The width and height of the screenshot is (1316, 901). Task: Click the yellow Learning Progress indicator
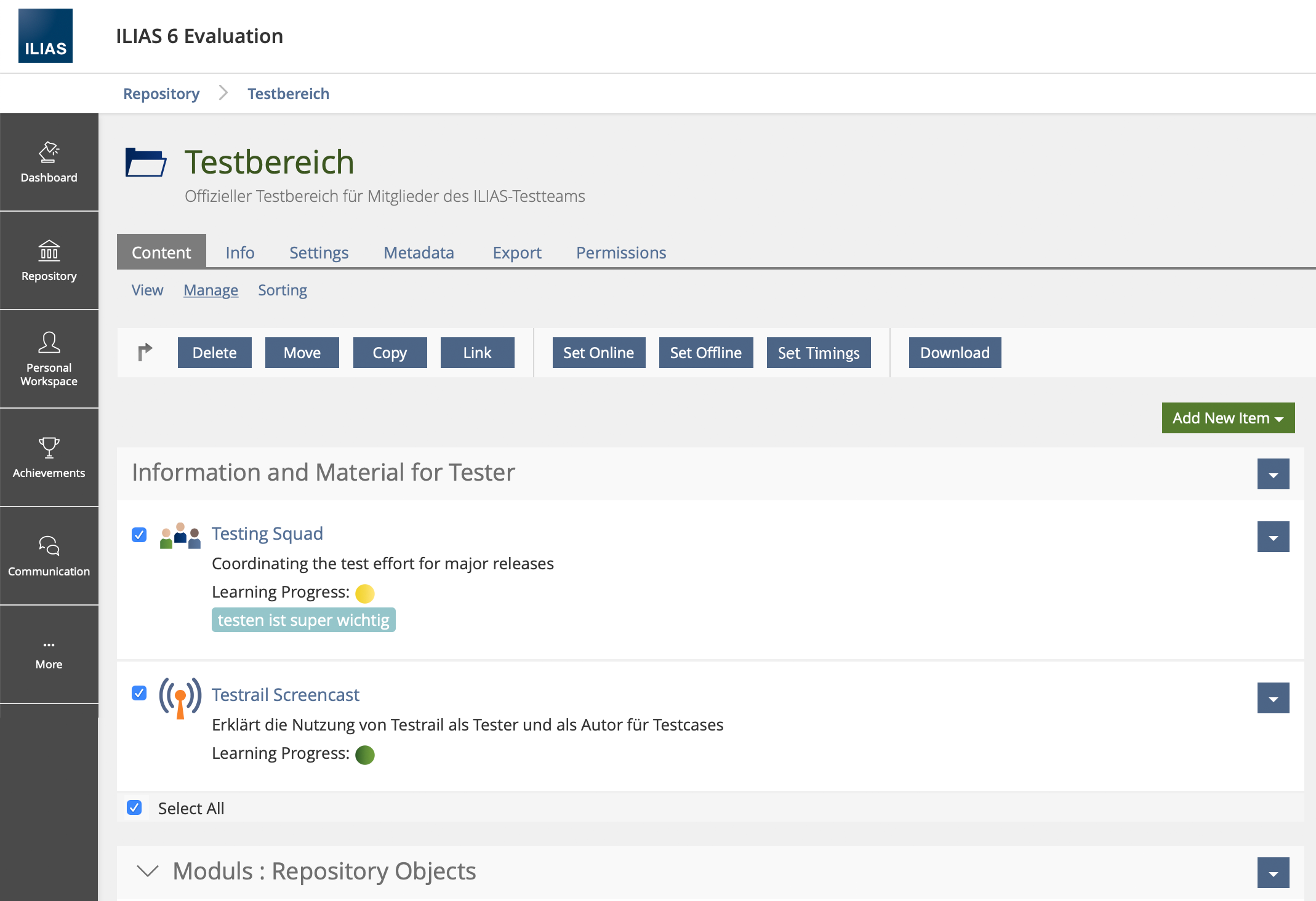click(x=365, y=593)
